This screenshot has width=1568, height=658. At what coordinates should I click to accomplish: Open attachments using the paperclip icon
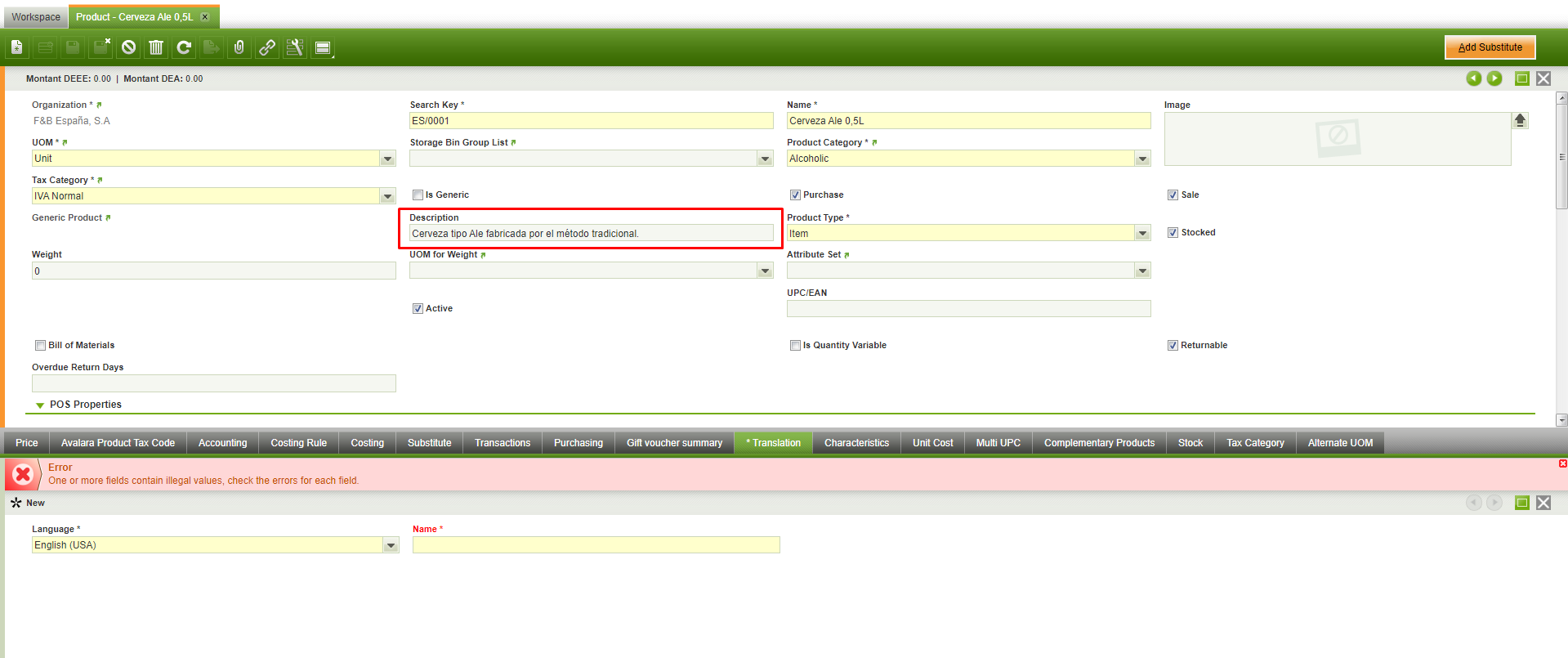(239, 47)
